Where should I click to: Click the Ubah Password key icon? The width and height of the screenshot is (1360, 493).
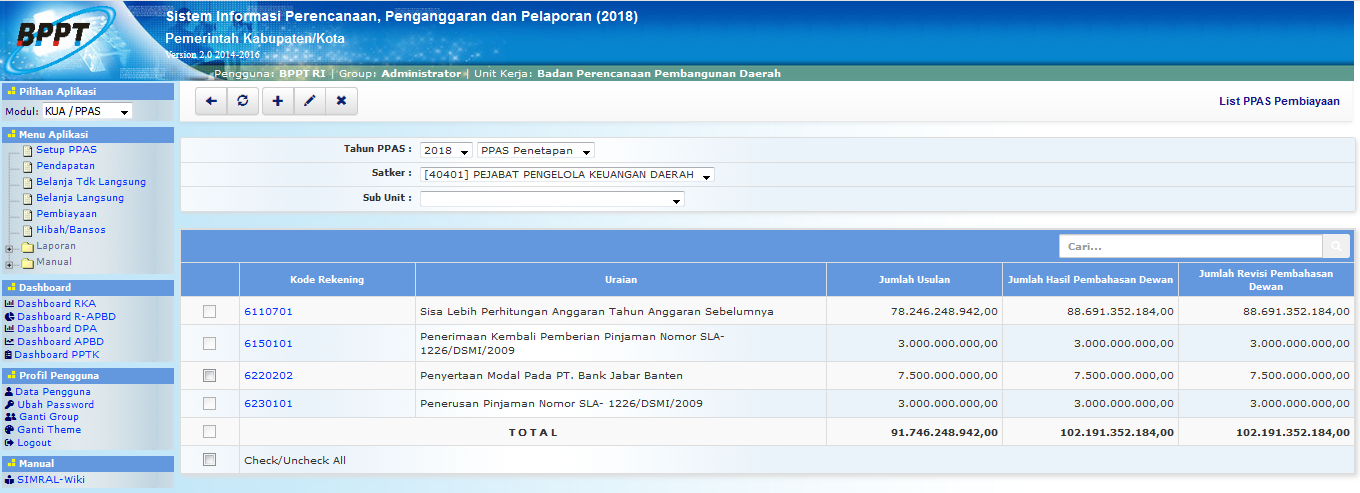pos(9,405)
